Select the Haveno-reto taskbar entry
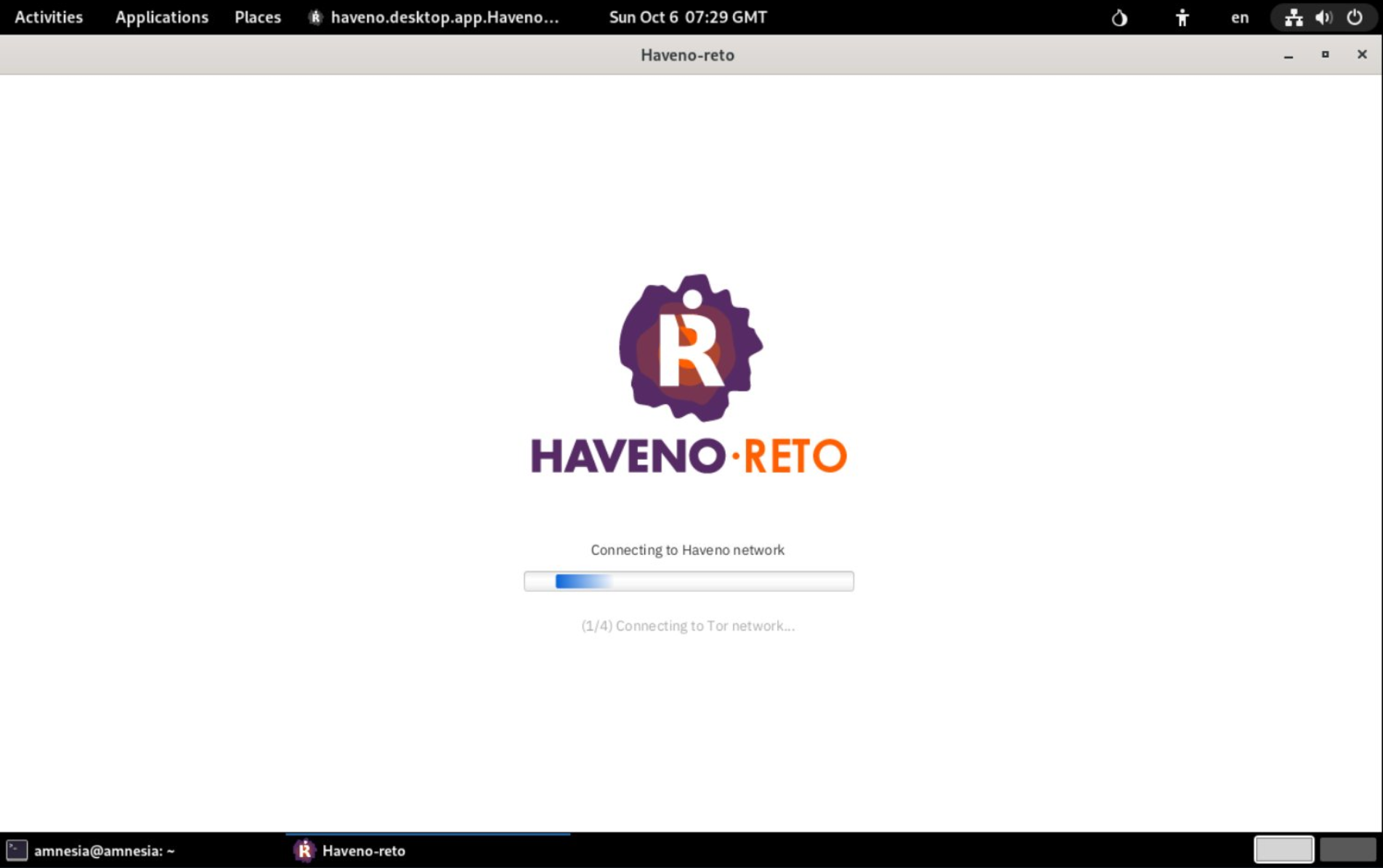 (428, 850)
